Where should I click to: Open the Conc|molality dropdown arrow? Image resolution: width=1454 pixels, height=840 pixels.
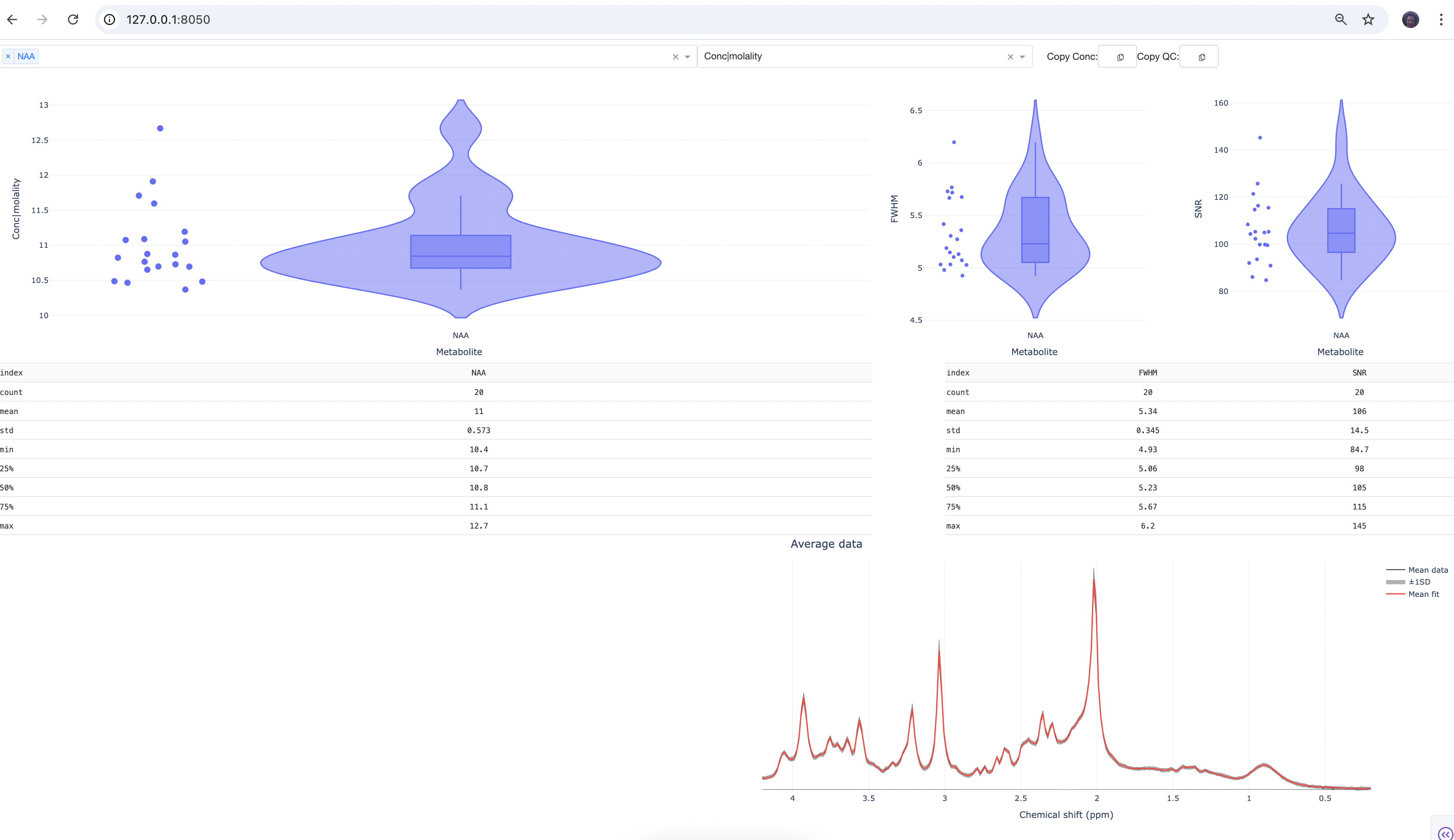[x=1022, y=57]
